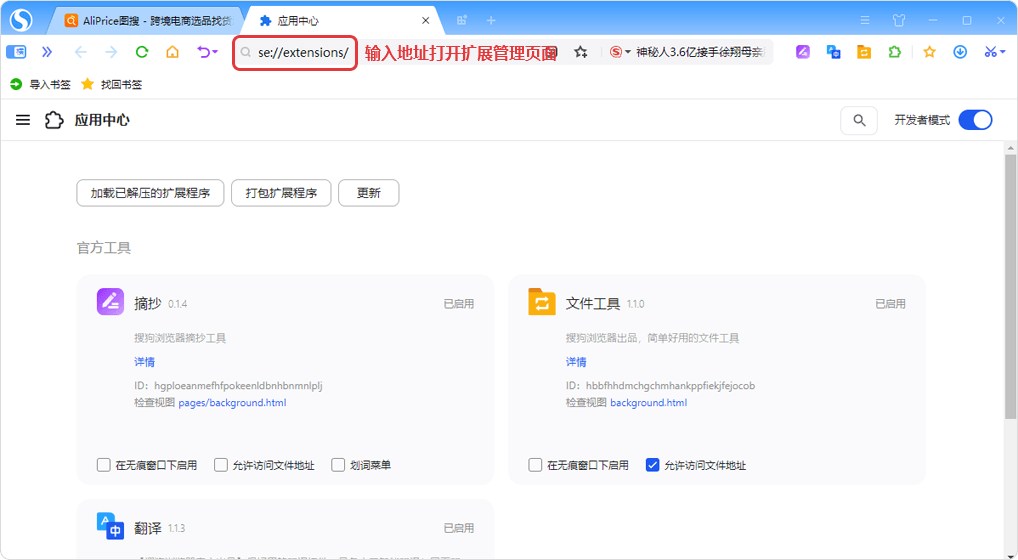Expand the Sogou search engine dropdown
The image size is (1018, 560).
click(x=628, y=52)
